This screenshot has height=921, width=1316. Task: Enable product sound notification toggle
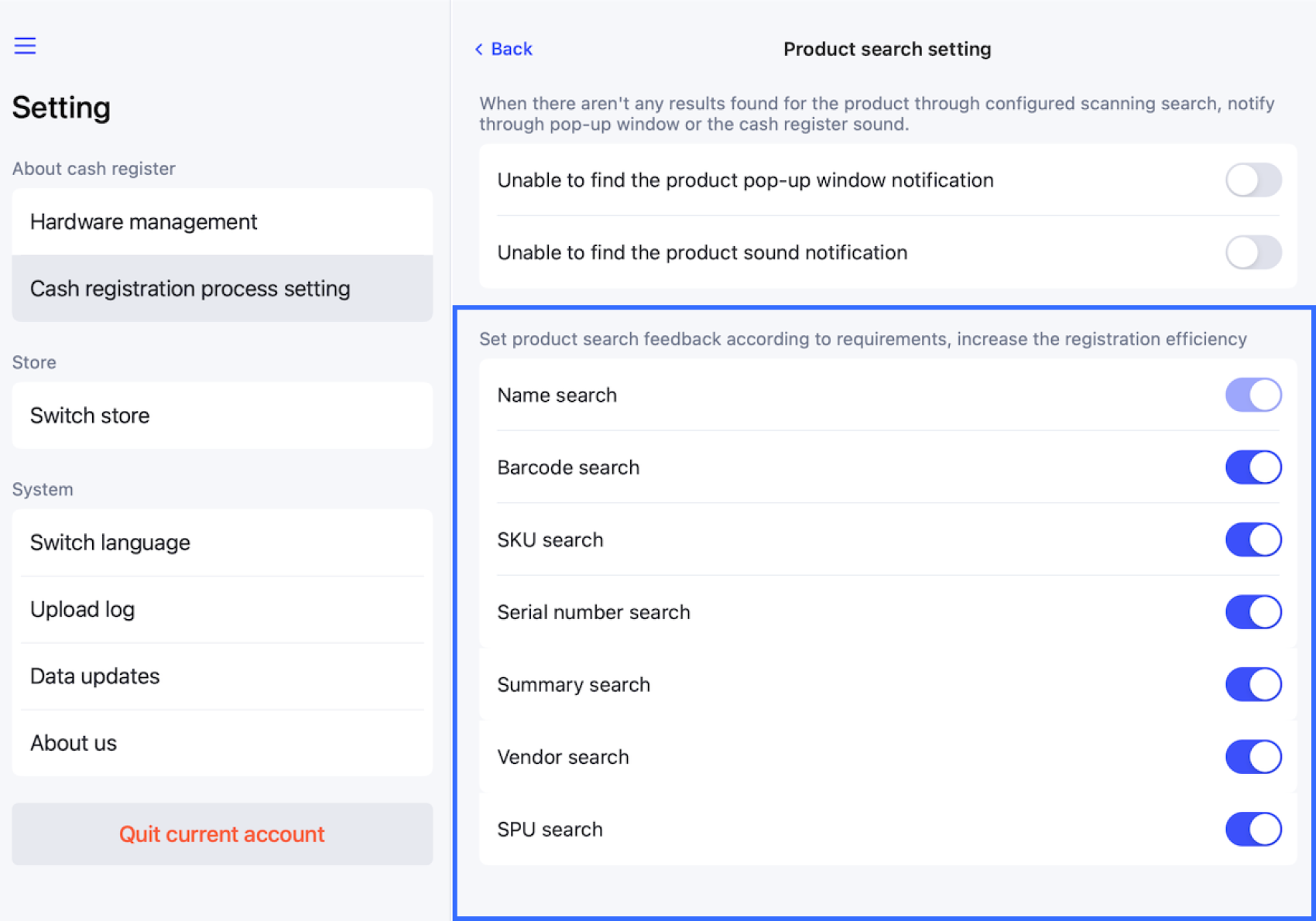(x=1253, y=253)
